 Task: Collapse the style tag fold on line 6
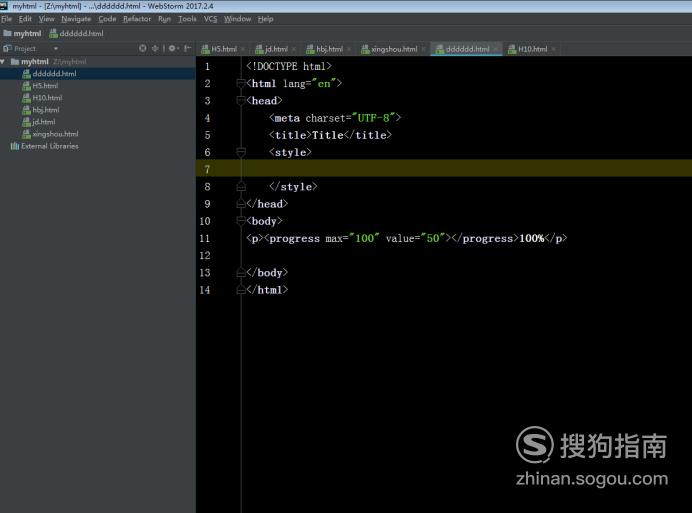241,152
